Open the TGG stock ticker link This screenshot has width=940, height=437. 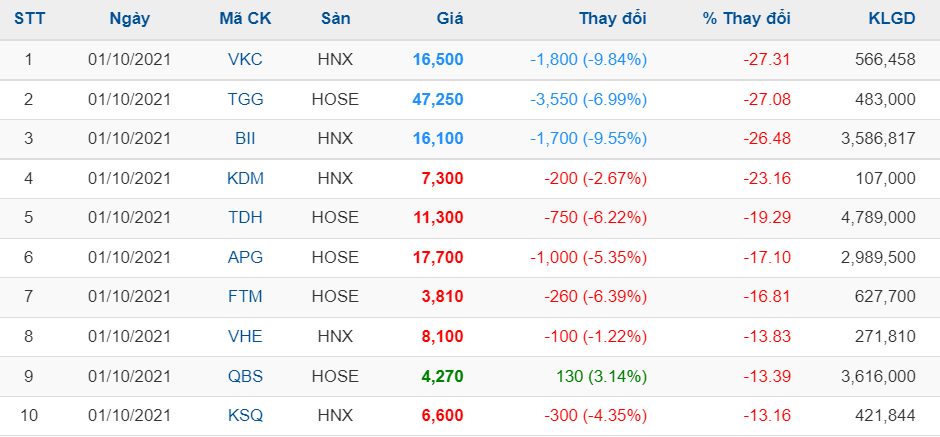pyautogui.click(x=245, y=99)
